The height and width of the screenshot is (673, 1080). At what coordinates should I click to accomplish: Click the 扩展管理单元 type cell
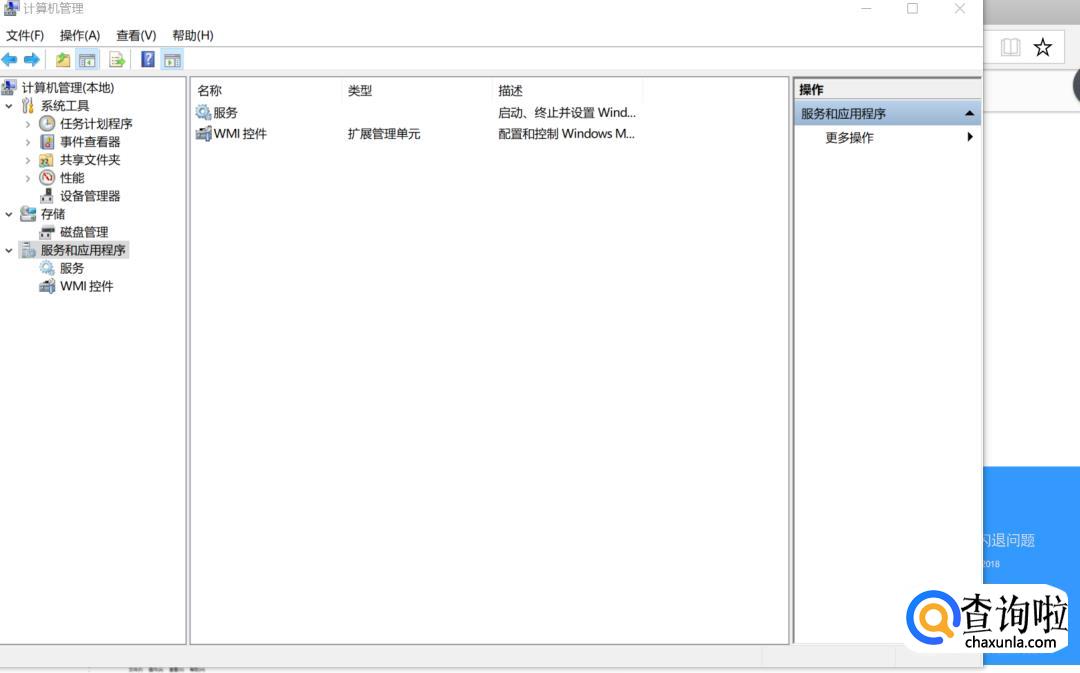click(384, 134)
